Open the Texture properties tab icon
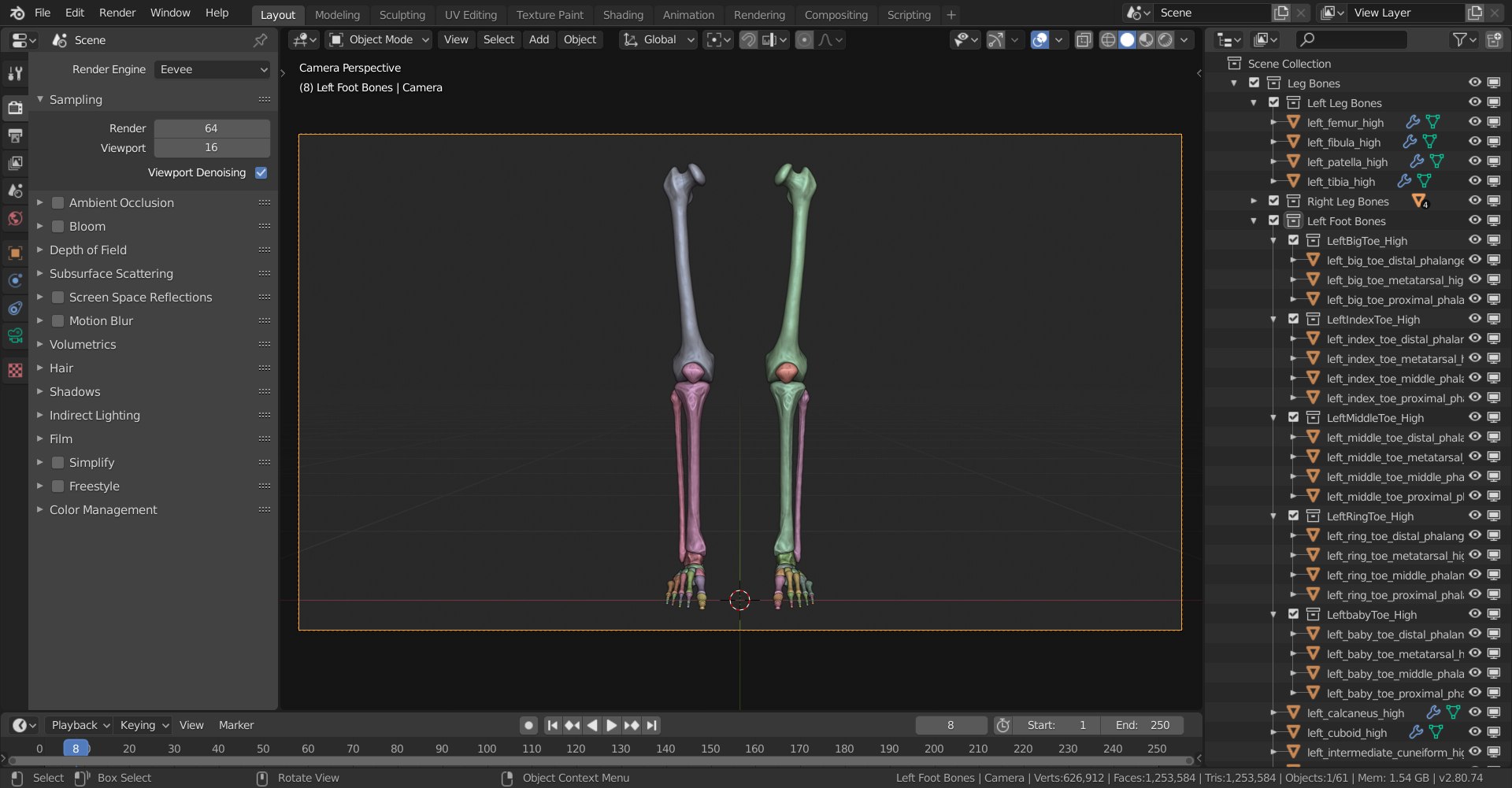Screen dimensions: 1512x788 [x=15, y=370]
